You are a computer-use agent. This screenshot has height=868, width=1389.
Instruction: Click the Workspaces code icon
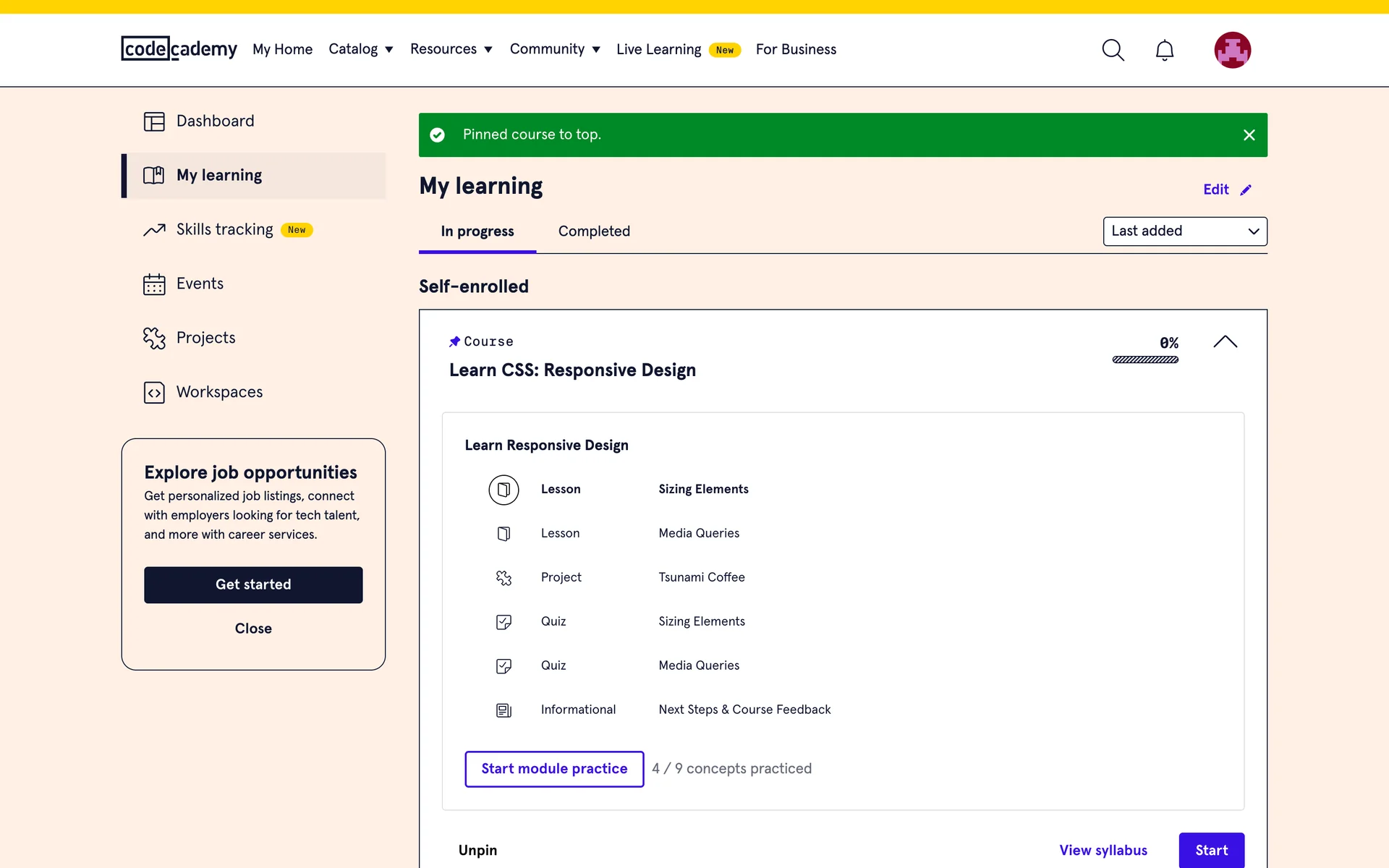point(154,392)
